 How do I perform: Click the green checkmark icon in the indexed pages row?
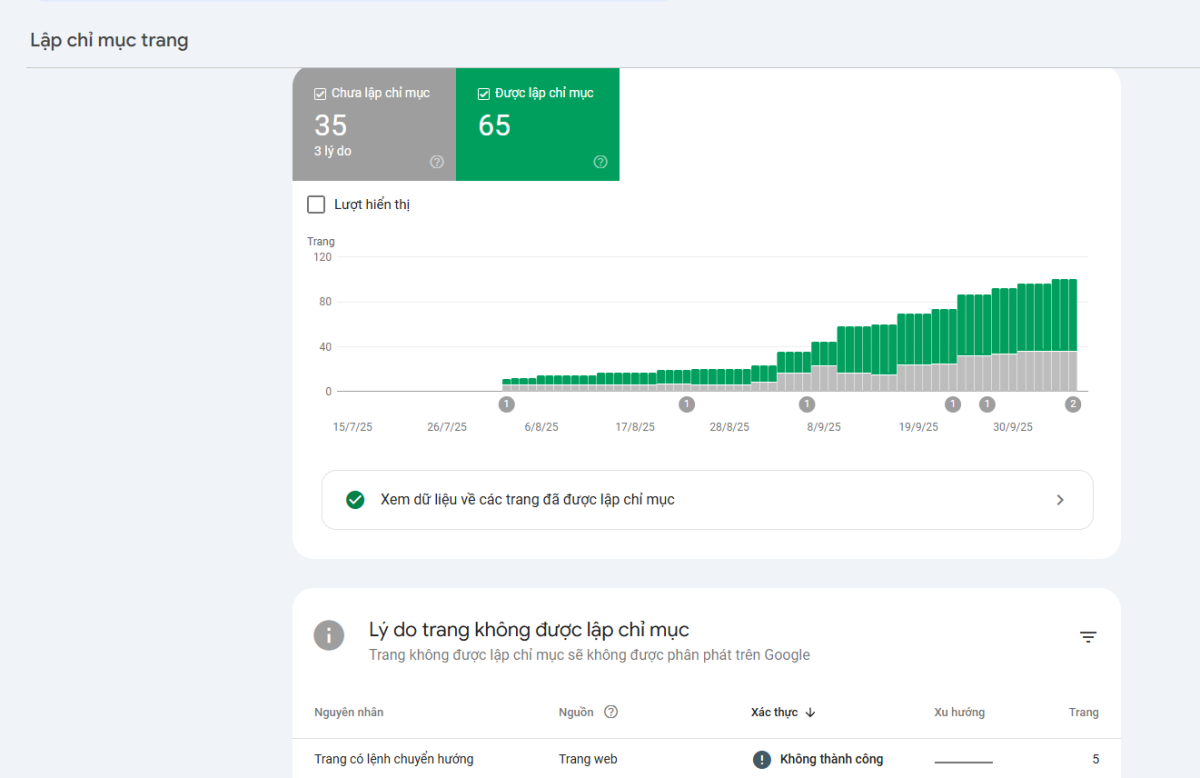(355, 500)
